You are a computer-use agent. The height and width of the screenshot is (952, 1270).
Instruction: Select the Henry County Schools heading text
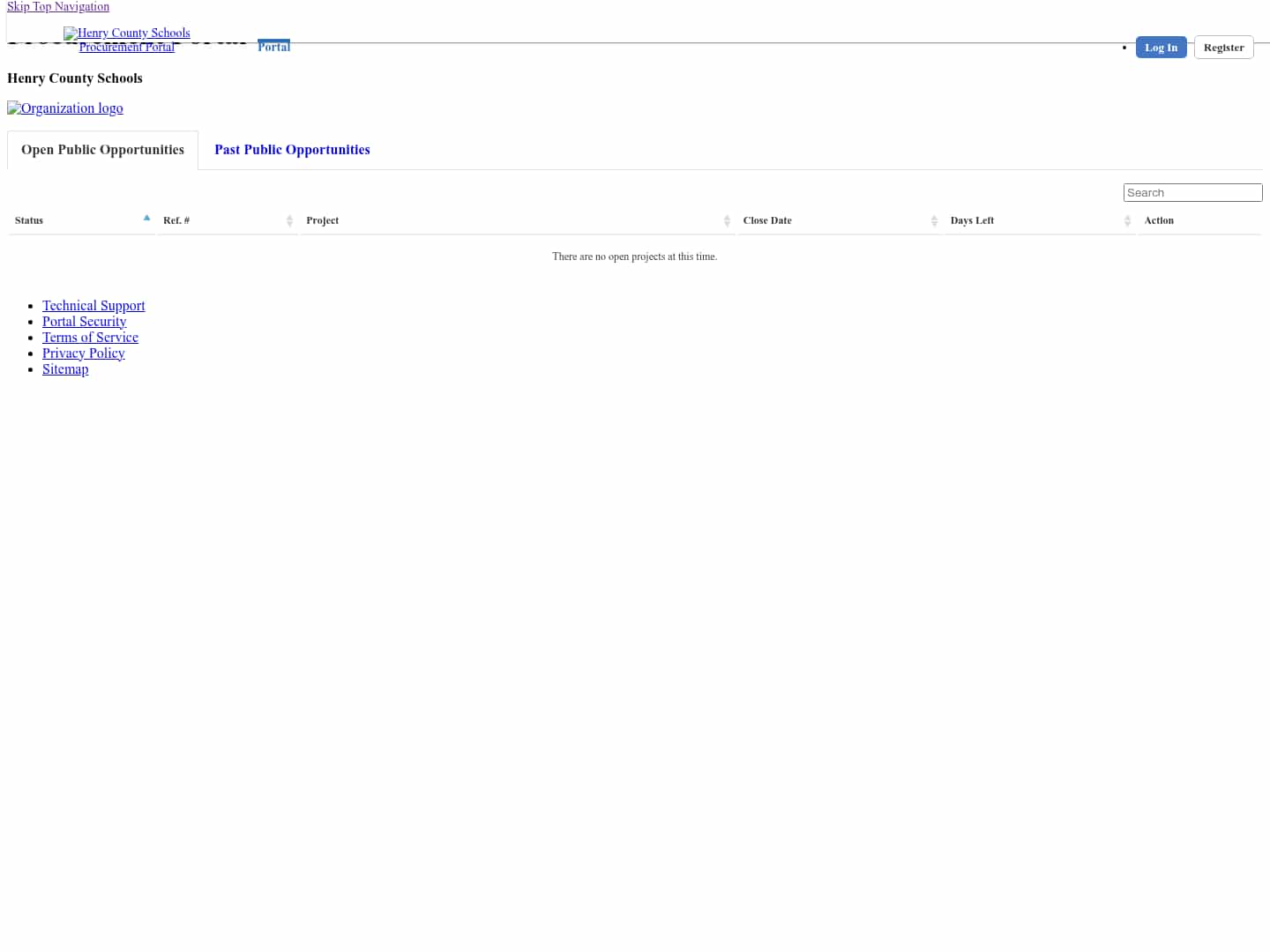75,78
